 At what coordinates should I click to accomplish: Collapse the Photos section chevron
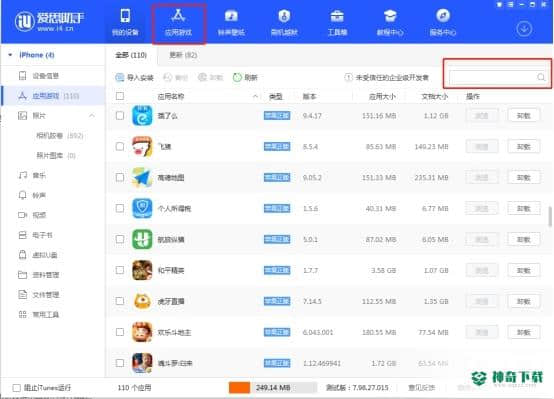92,116
